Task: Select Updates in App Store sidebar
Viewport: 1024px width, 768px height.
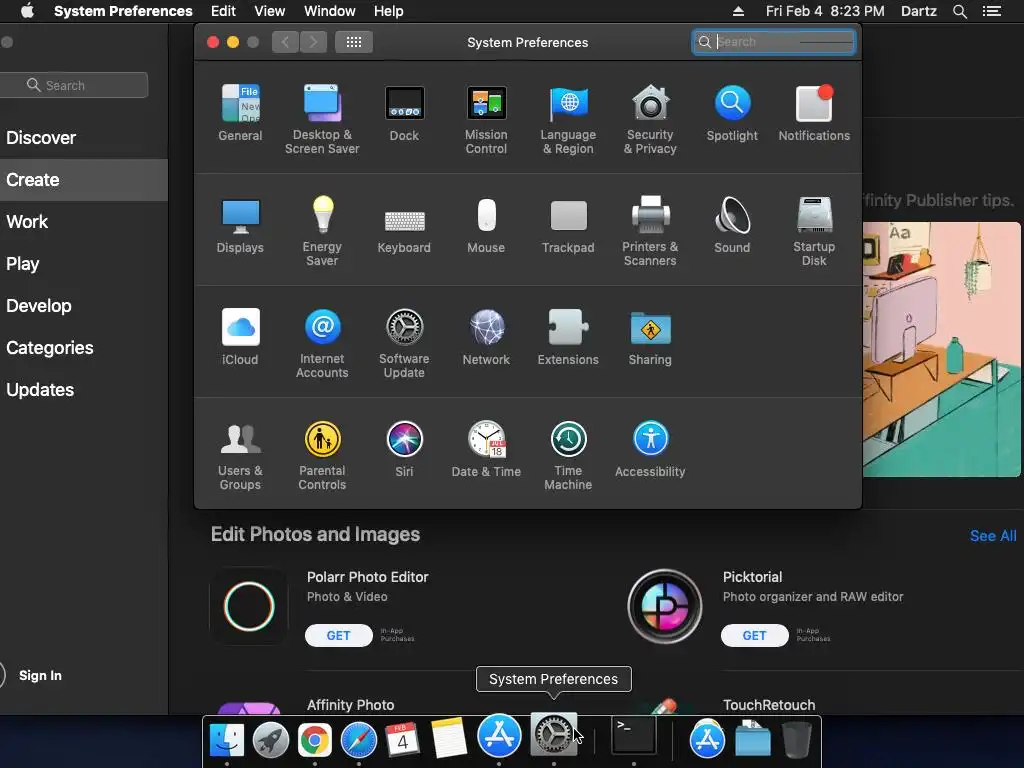Action: [x=84, y=390]
